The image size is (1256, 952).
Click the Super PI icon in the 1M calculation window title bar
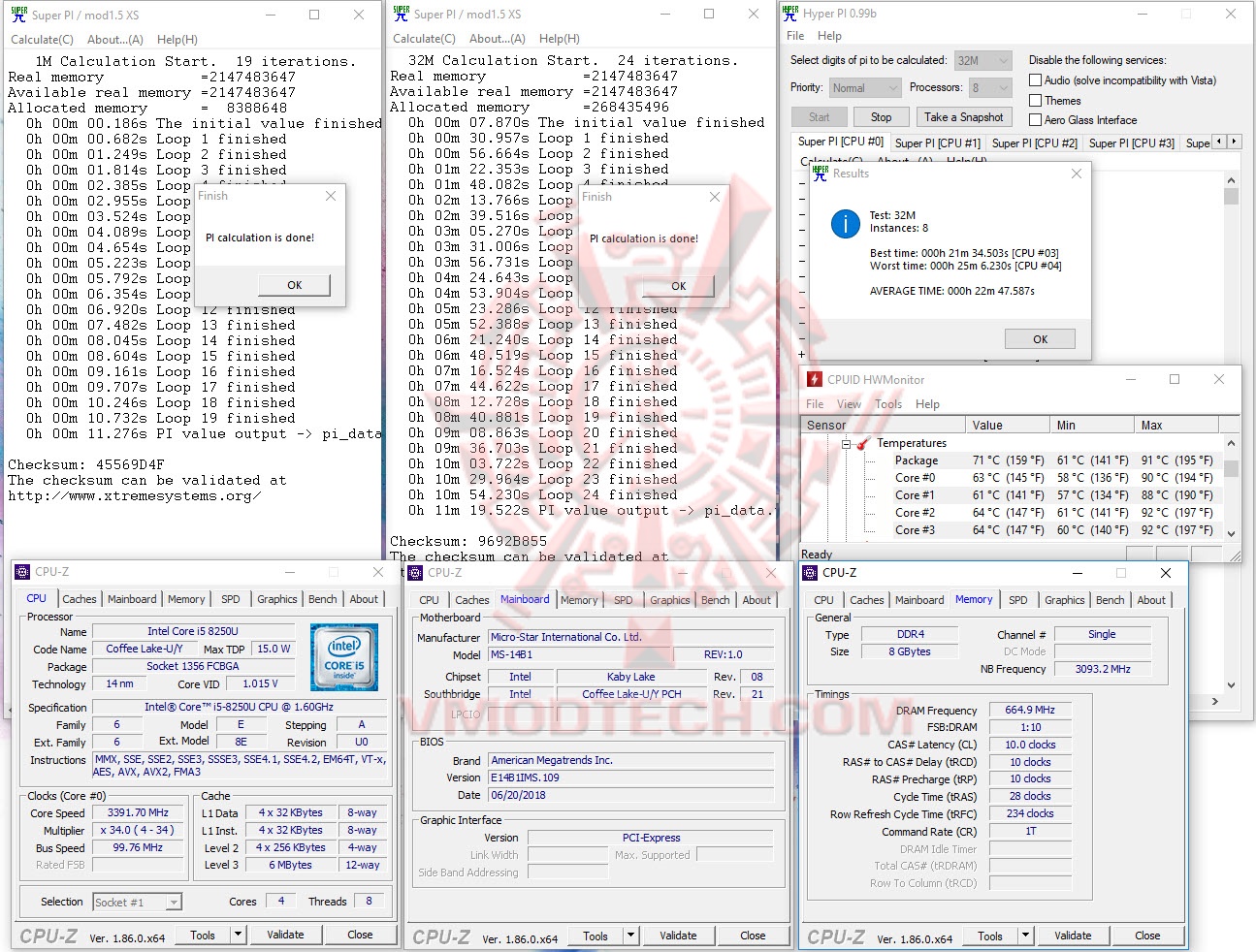pos(18,15)
